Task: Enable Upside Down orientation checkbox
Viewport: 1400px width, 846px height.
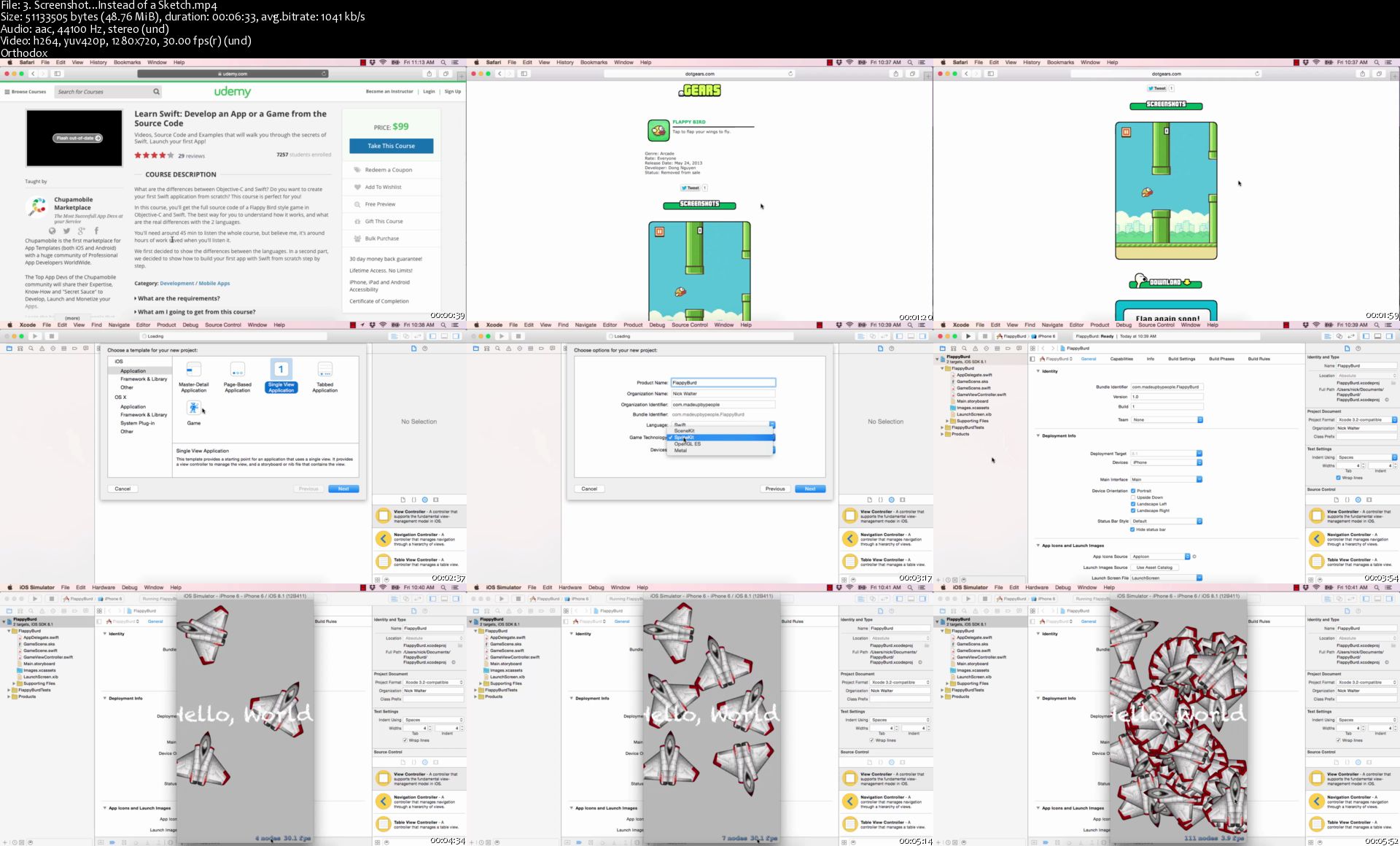Action: 1132,497
